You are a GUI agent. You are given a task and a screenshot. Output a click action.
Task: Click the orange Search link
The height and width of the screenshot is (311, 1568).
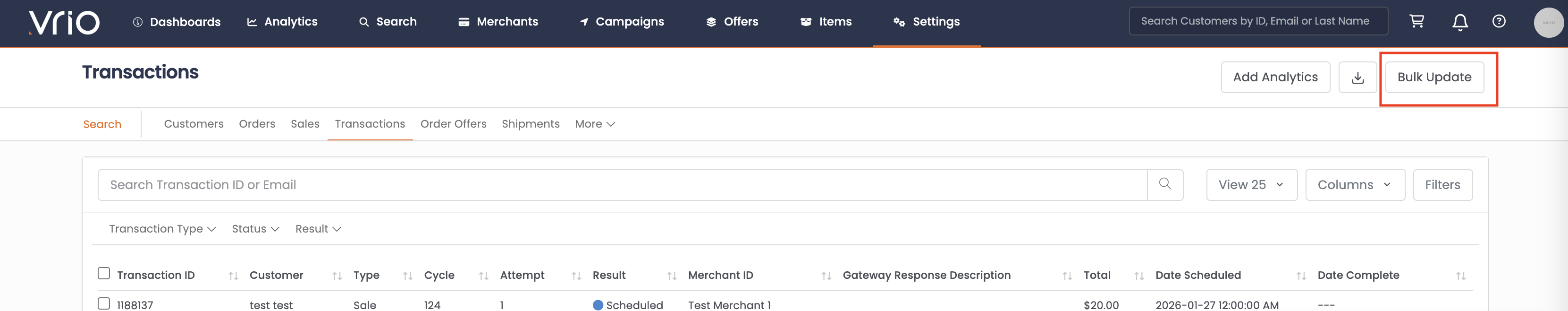102,124
